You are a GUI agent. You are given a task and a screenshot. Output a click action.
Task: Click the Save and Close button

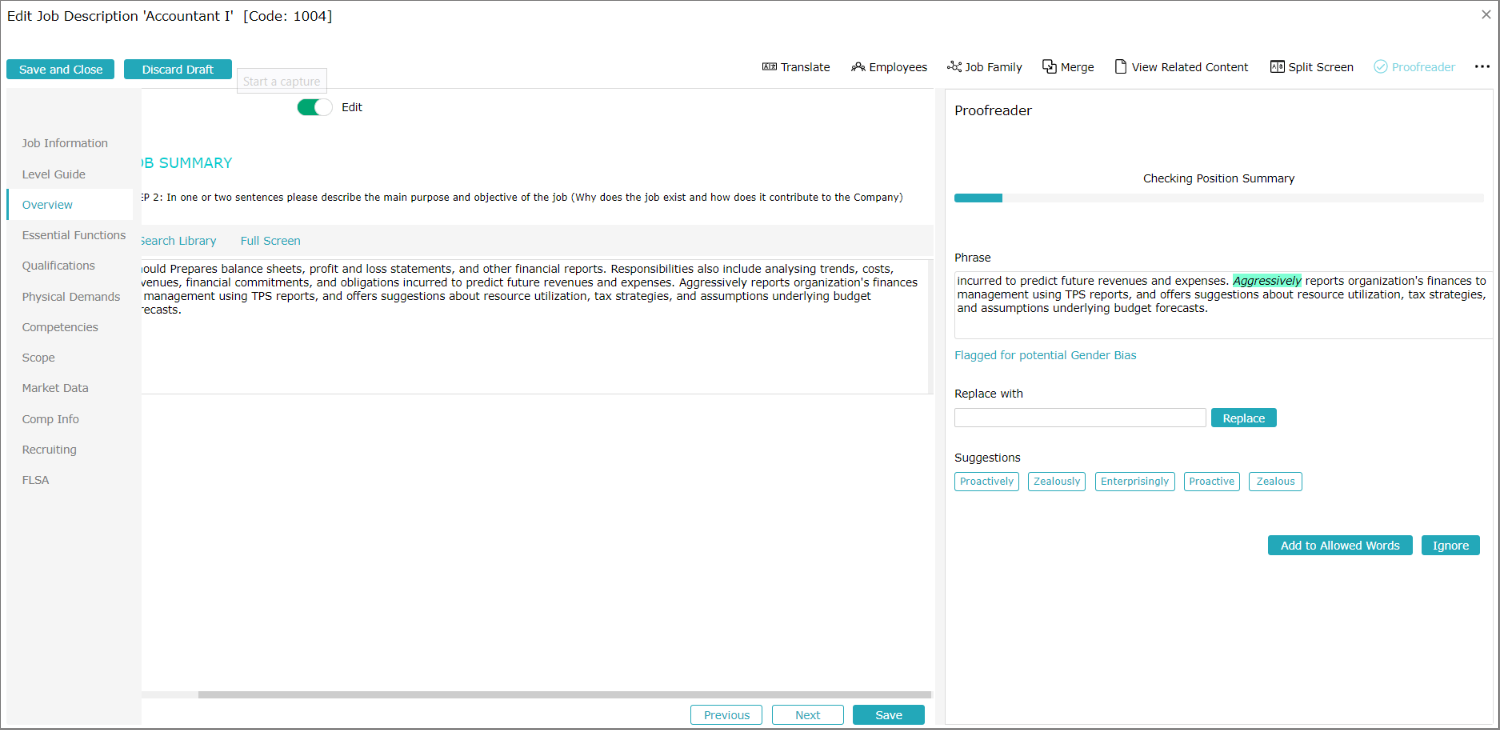click(x=60, y=69)
